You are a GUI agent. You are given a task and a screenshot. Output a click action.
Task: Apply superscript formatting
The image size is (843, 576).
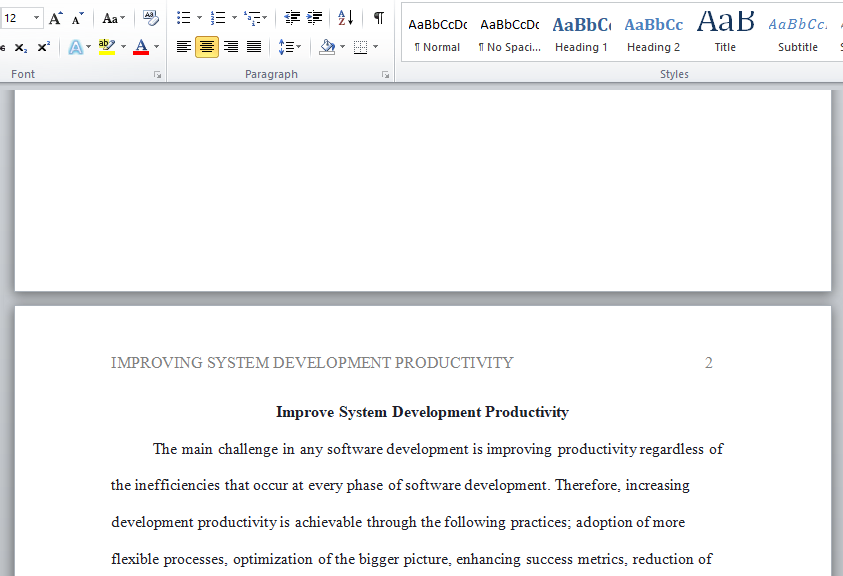tap(44, 47)
